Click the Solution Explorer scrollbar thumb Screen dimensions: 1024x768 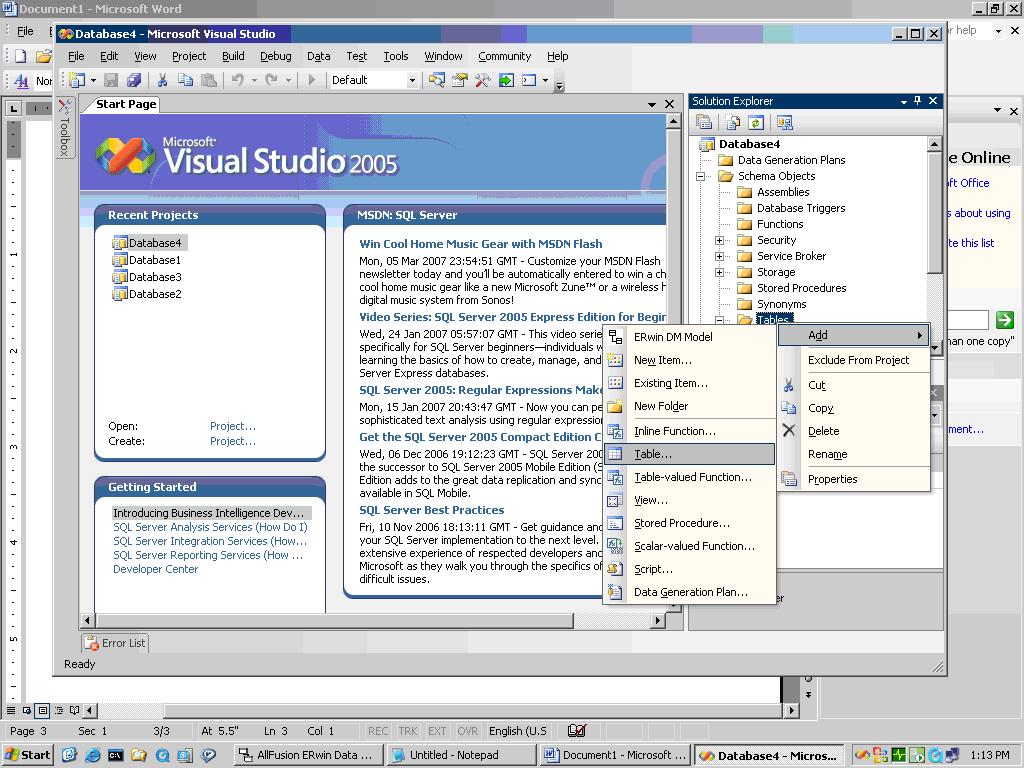click(935, 211)
